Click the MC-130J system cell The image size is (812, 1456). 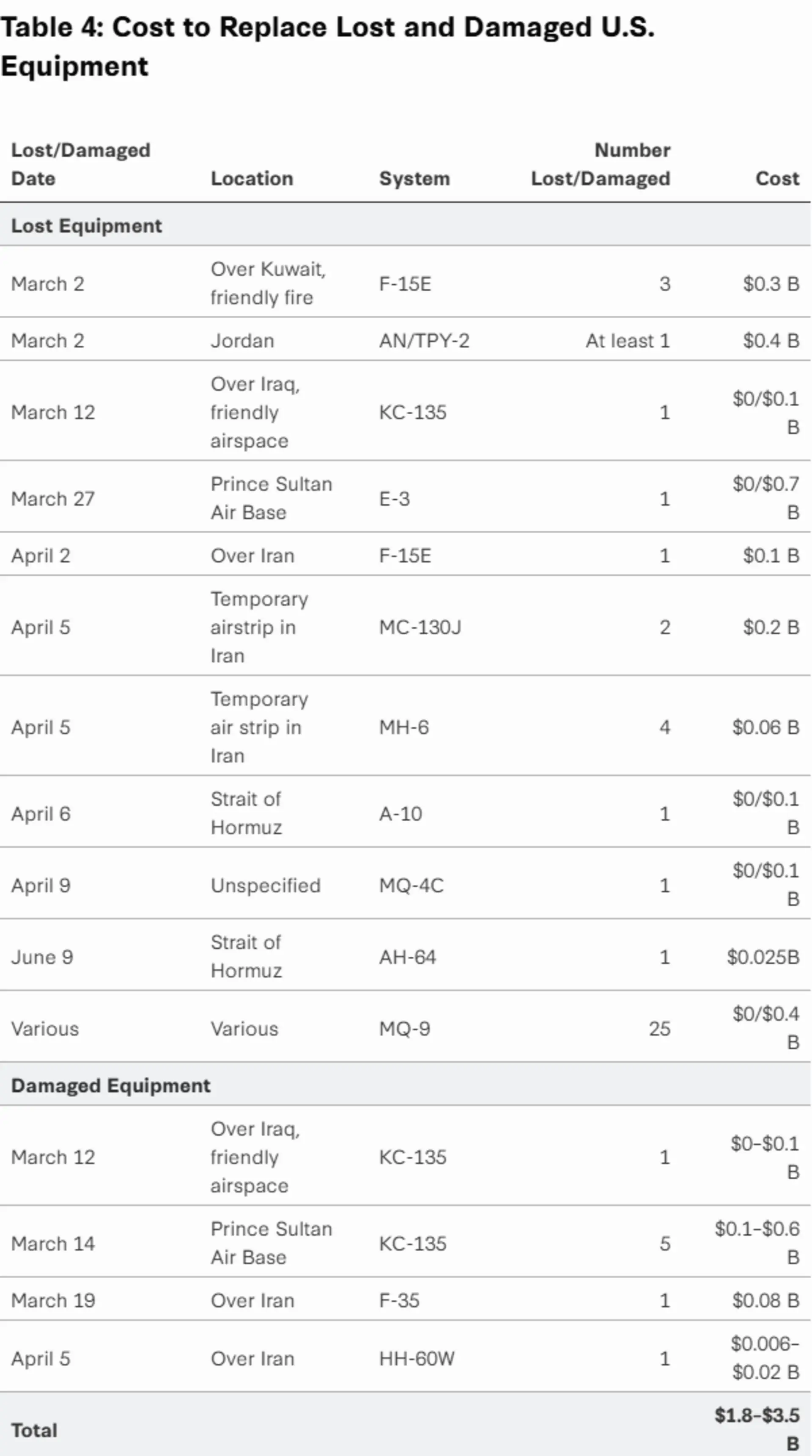420,628
